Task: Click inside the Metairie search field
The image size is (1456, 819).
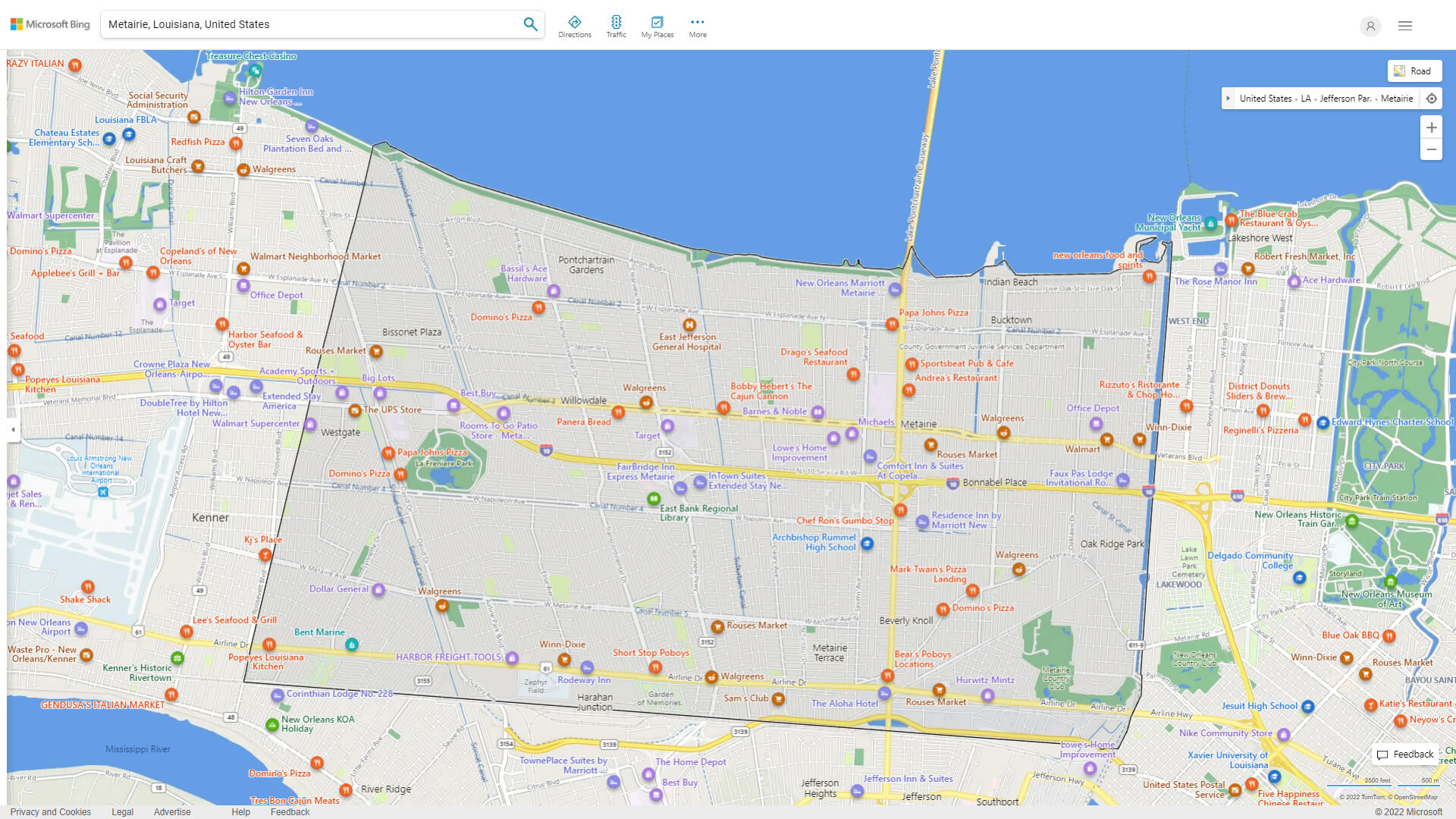Action: click(x=303, y=24)
